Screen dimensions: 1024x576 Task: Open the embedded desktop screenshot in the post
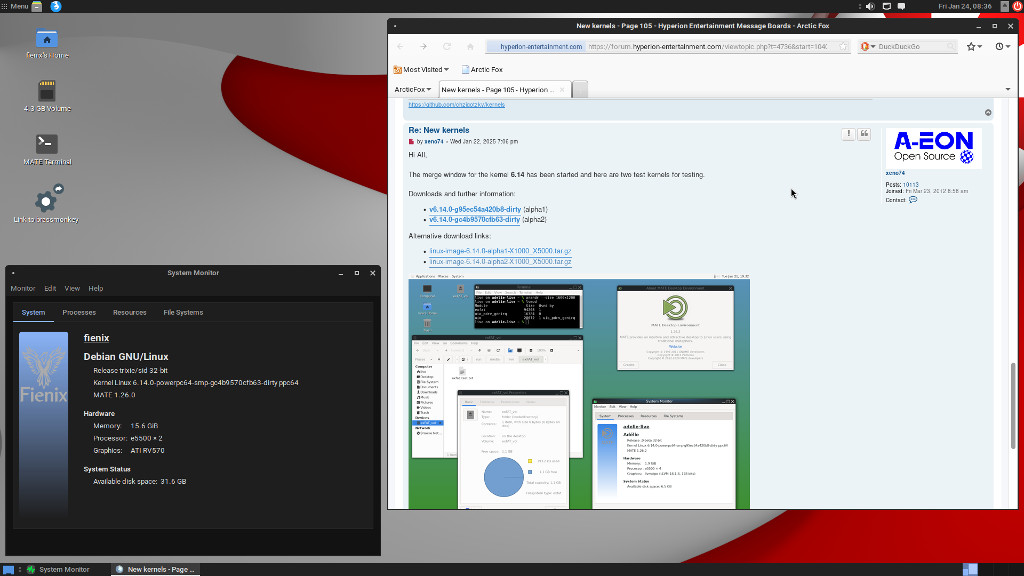point(579,391)
